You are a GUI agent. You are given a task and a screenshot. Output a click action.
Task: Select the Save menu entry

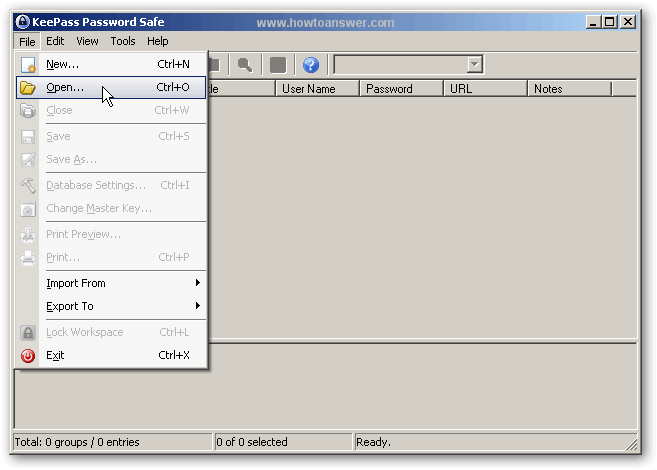point(111,137)
